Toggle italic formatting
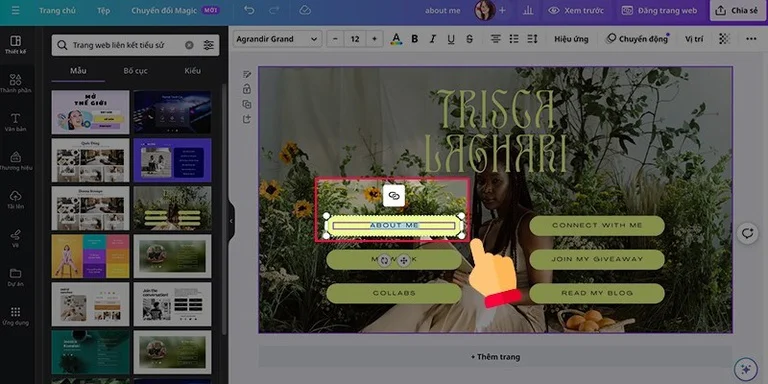The width and height of the screenshot is (768, 384). pyautogui.click(x=432, y=39)
